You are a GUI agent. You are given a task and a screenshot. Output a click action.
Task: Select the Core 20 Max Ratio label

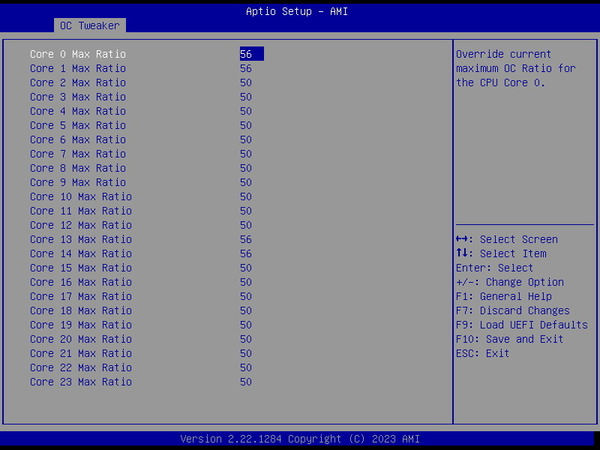(81, 339)
